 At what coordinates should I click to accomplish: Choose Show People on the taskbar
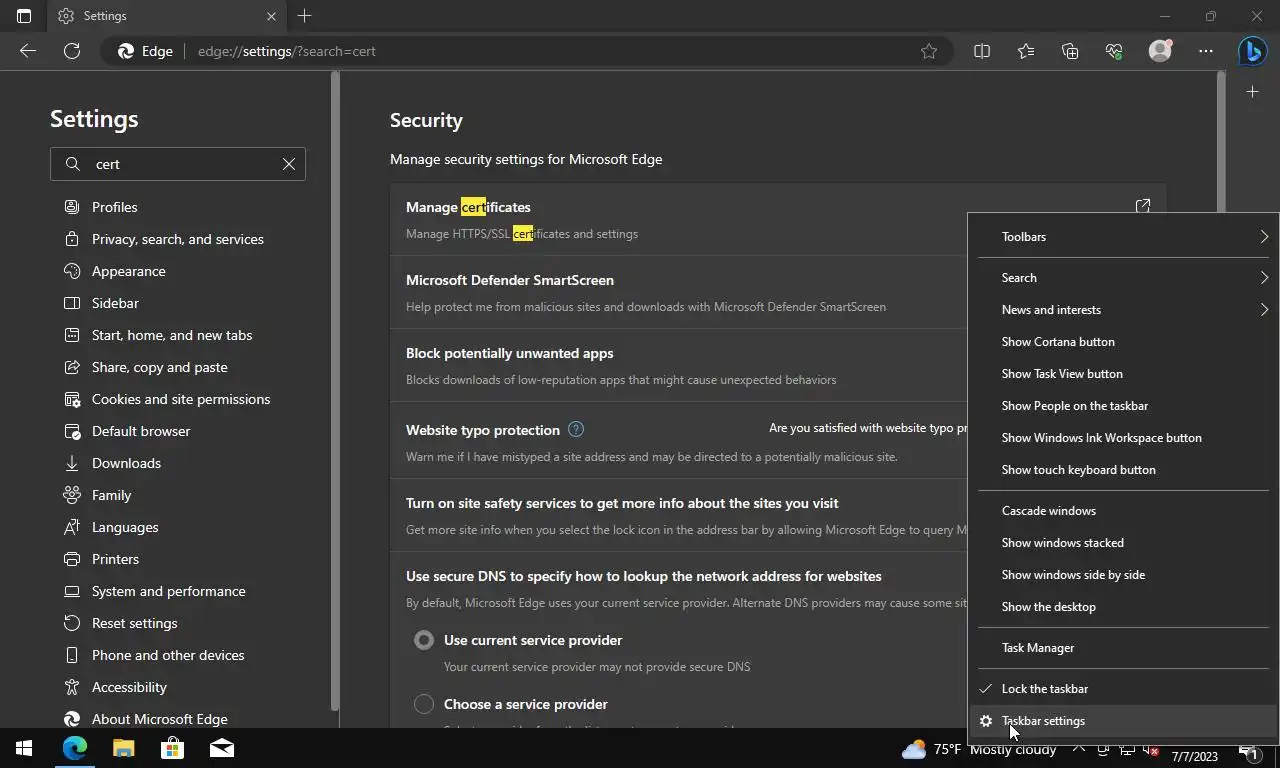point(1123,406)
